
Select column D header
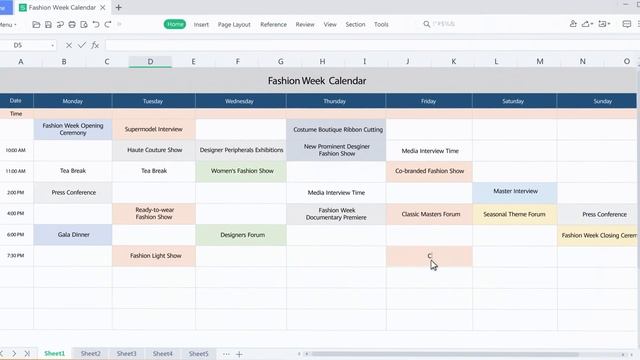150,62
